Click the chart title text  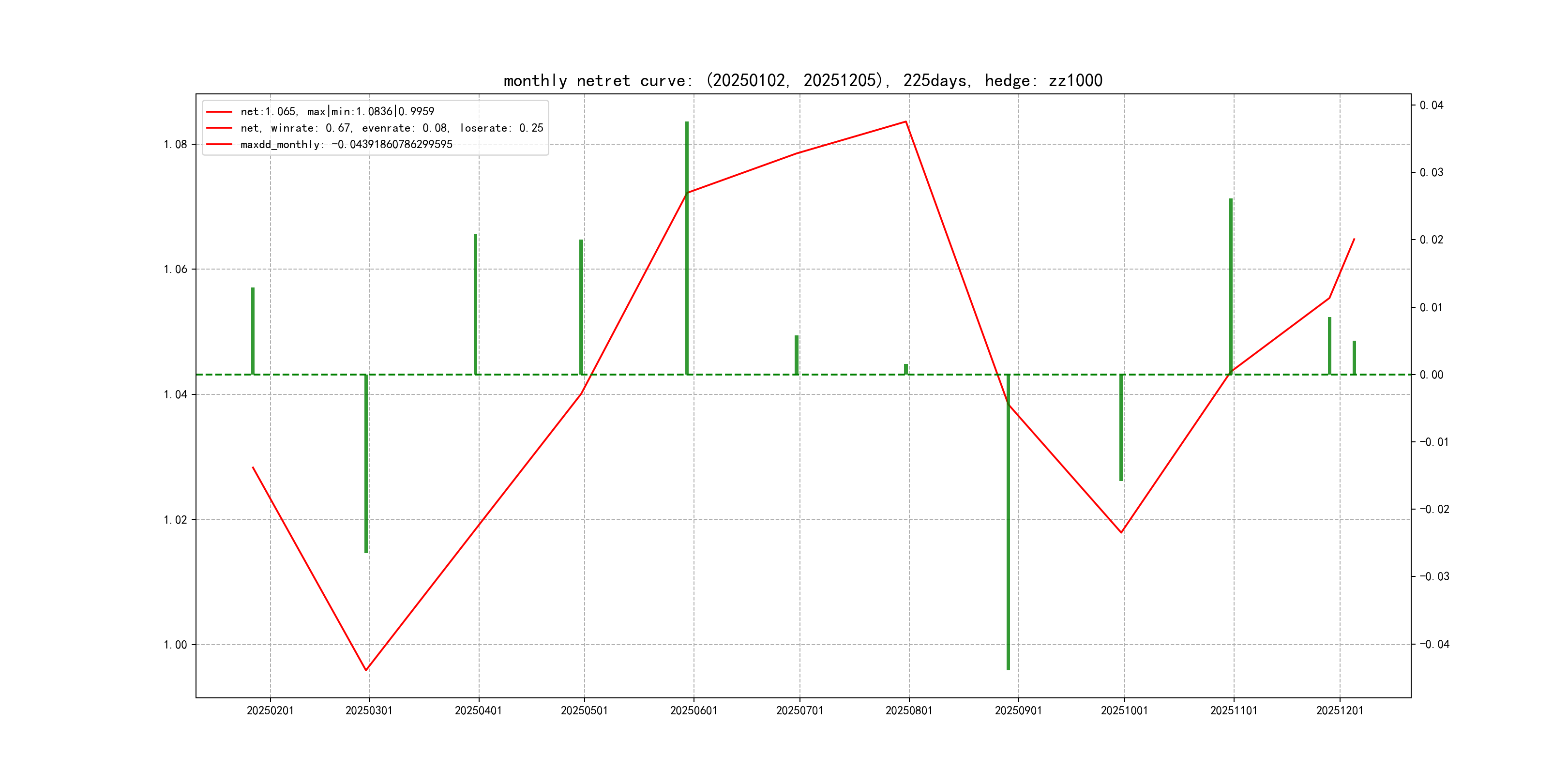tap(803, 80)
